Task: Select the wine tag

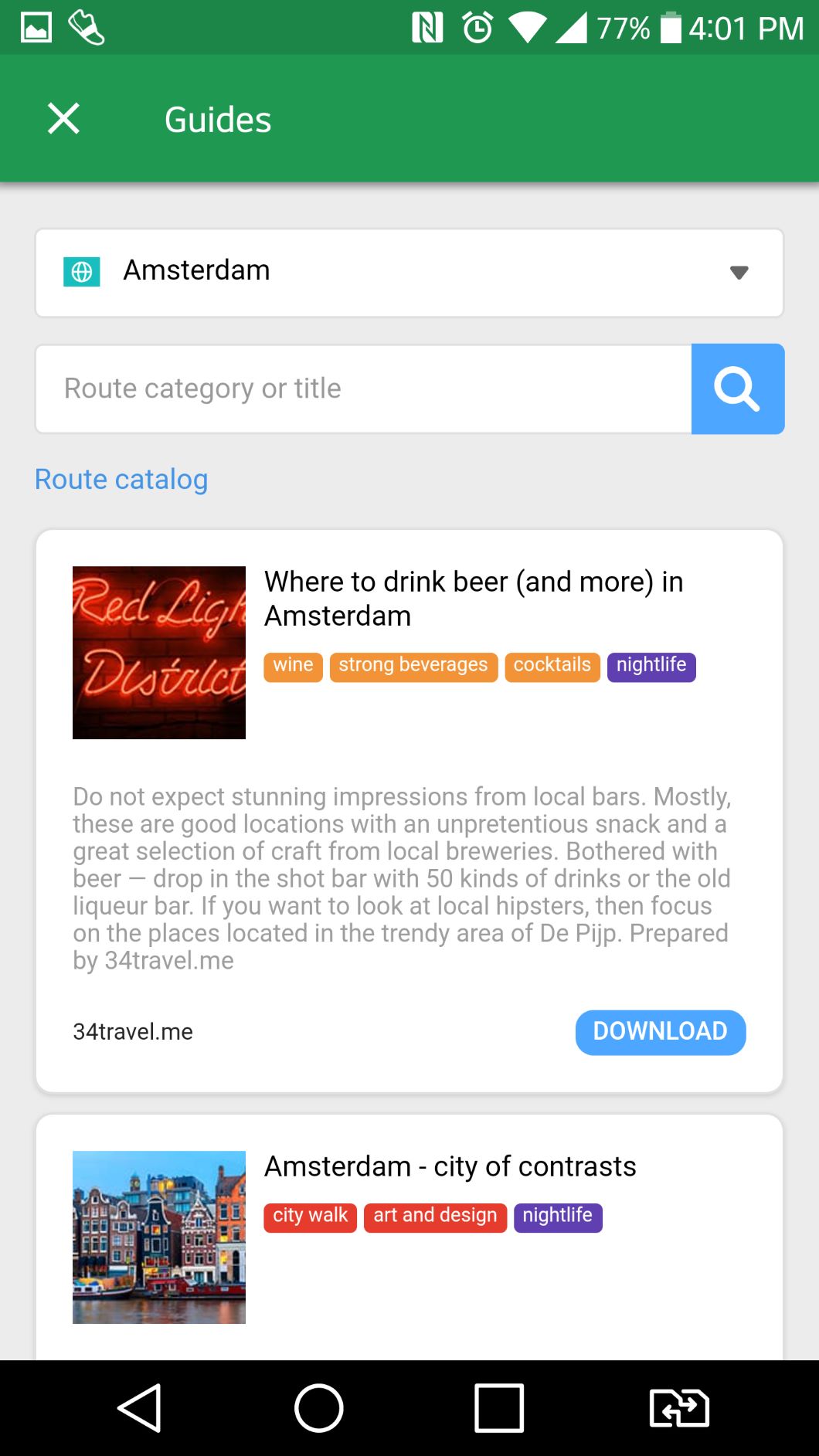Action: pos(293,667)
